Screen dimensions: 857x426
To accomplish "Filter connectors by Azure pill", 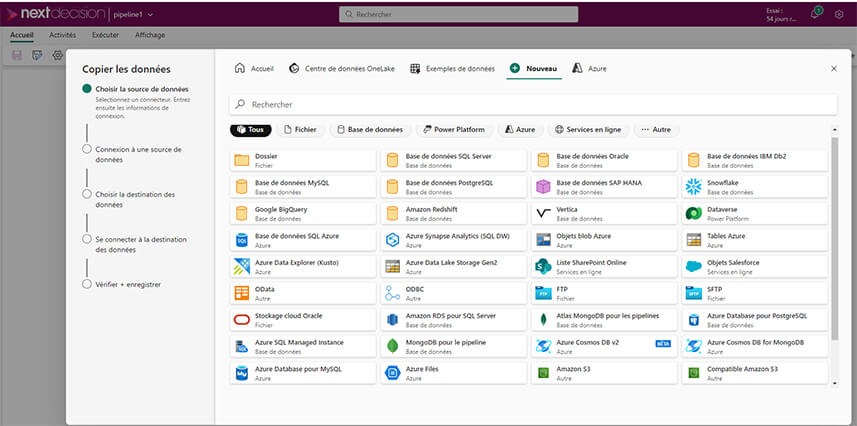I will click(520, 130).
